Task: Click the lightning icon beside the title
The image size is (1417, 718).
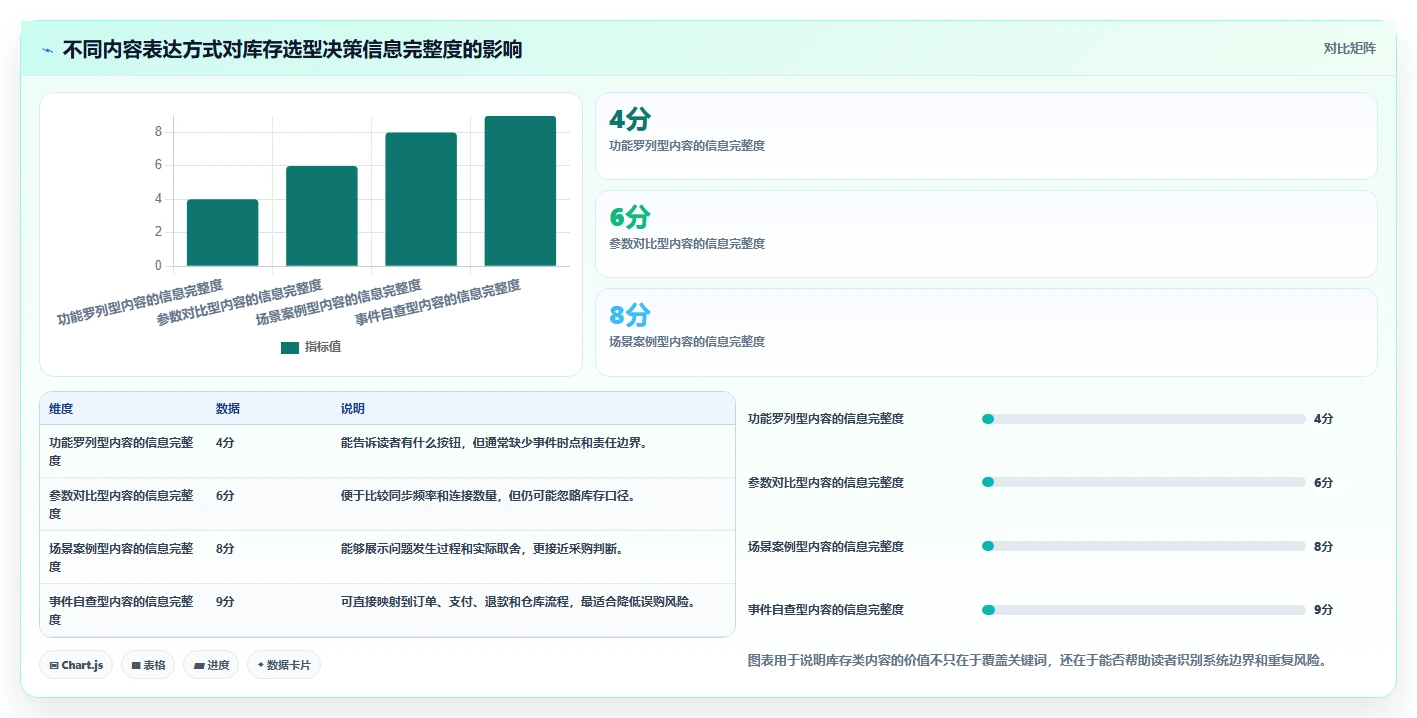Action: 47,50
